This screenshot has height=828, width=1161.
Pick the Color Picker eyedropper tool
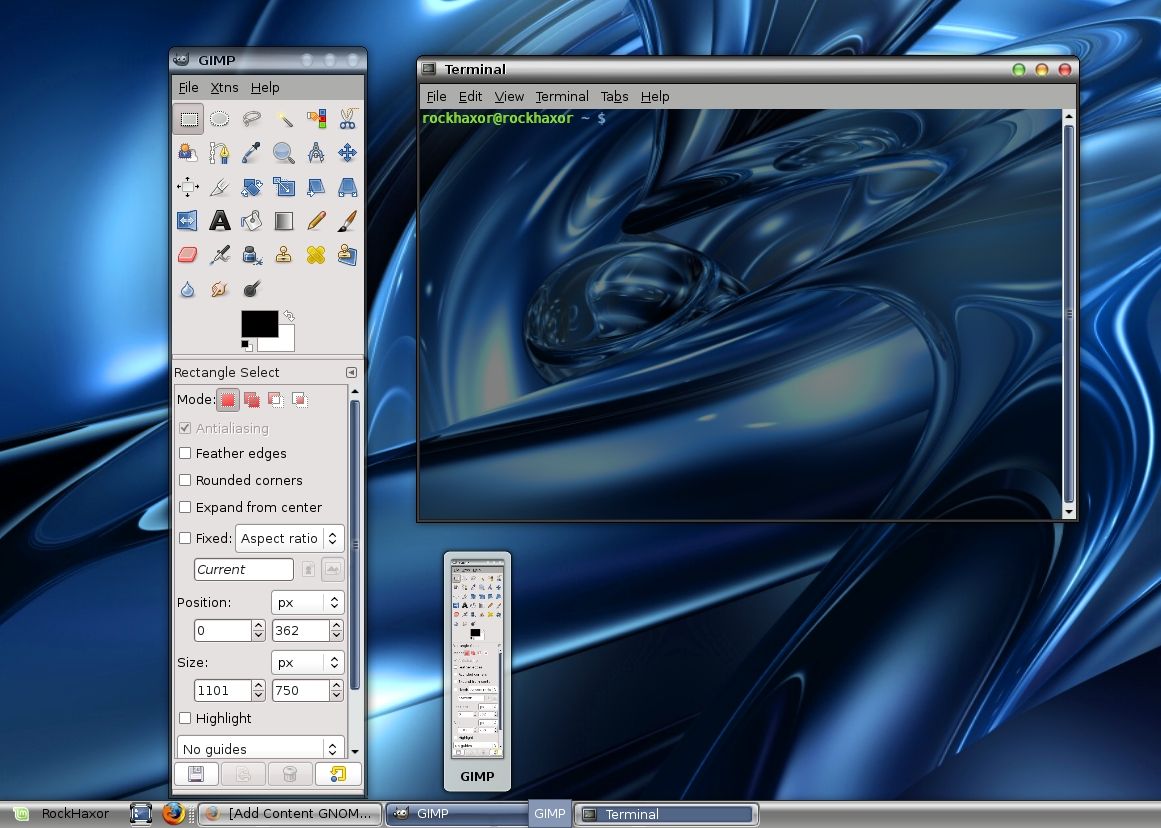coord(252,153)
